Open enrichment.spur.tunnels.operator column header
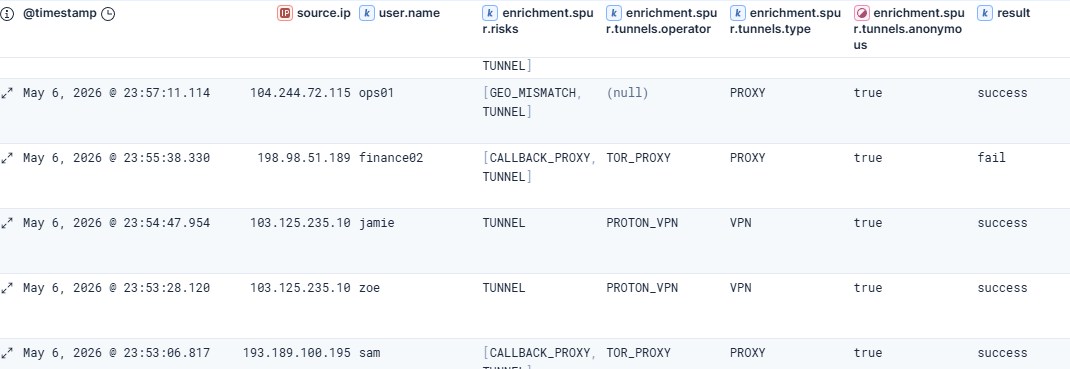The width and height of the screenshot is (1070, 369). 662,21
